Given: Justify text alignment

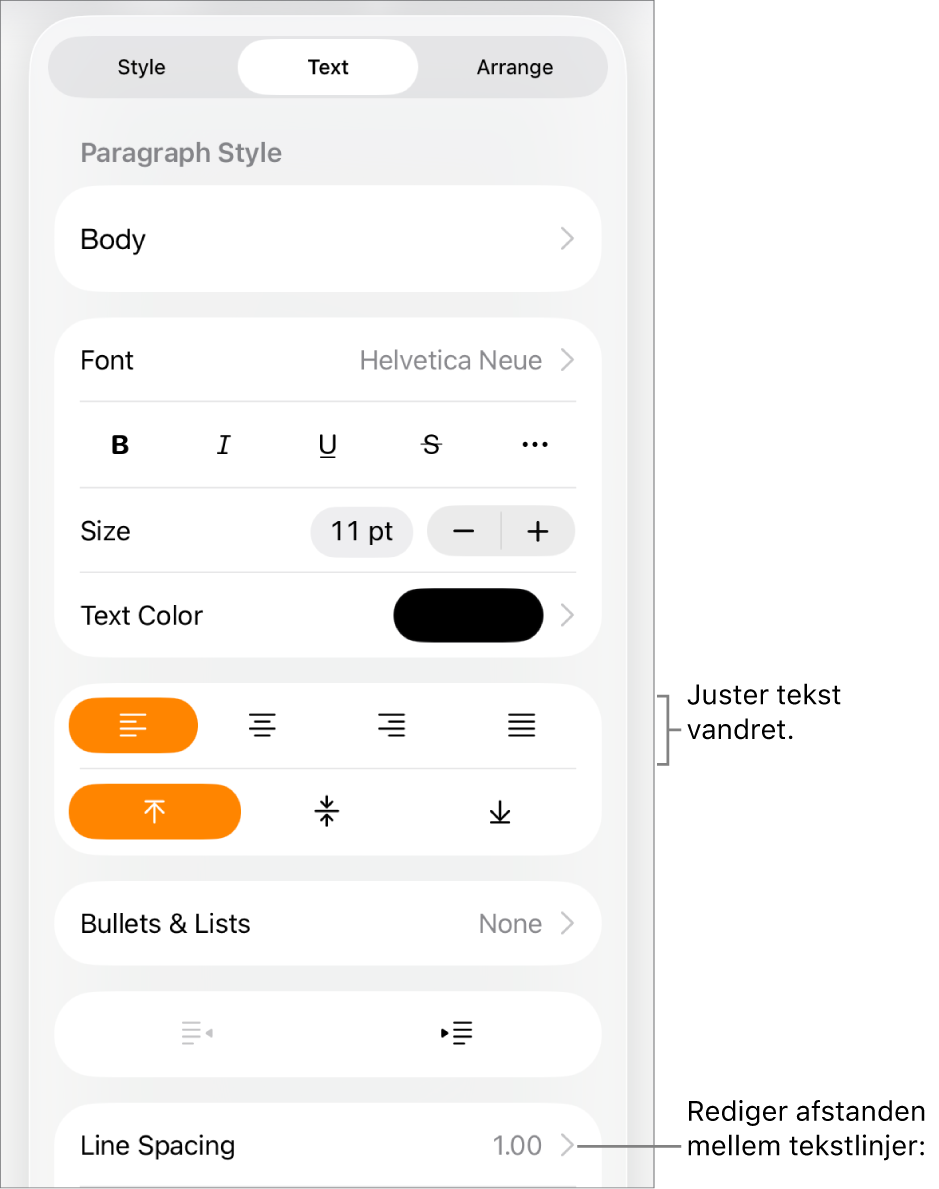Looking at the screenshot, I should [521, 725].
